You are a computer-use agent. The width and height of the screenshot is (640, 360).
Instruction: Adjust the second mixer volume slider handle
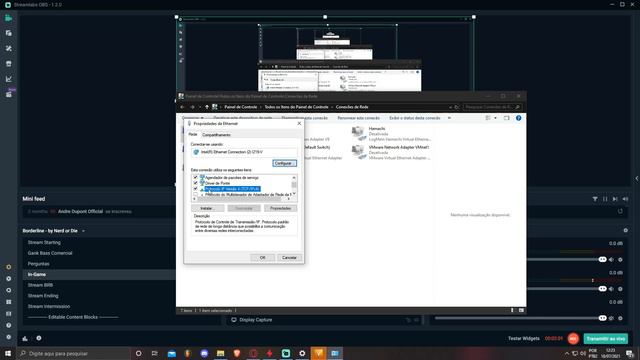pos(602,289)
